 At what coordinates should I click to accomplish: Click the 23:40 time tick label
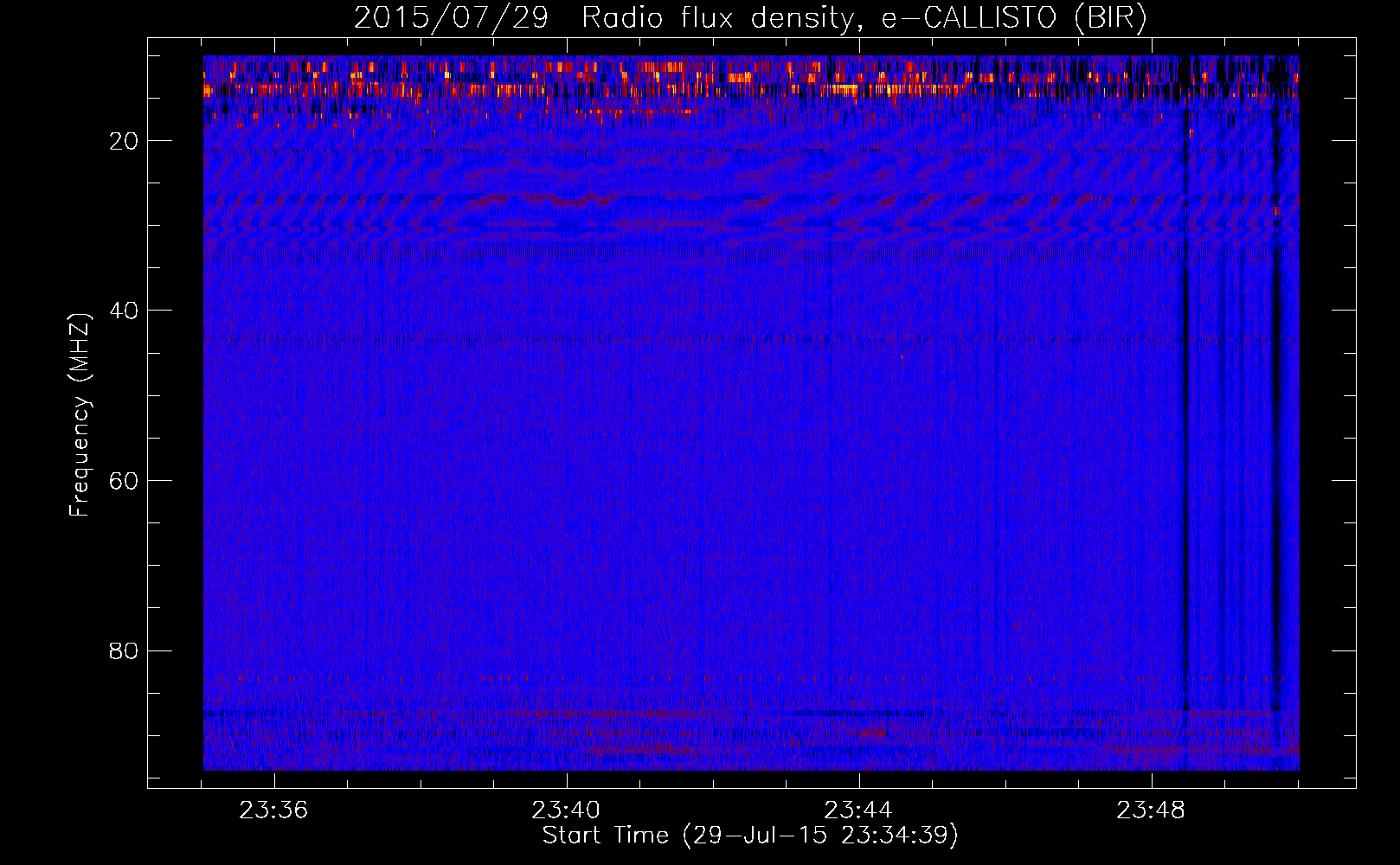567,811
